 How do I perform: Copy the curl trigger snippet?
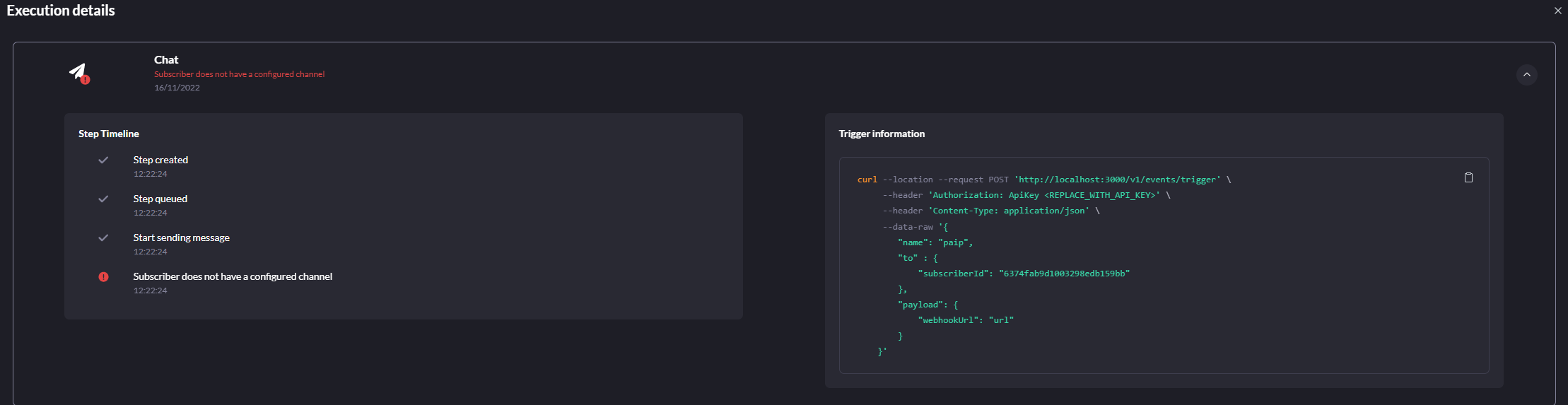1468,178
